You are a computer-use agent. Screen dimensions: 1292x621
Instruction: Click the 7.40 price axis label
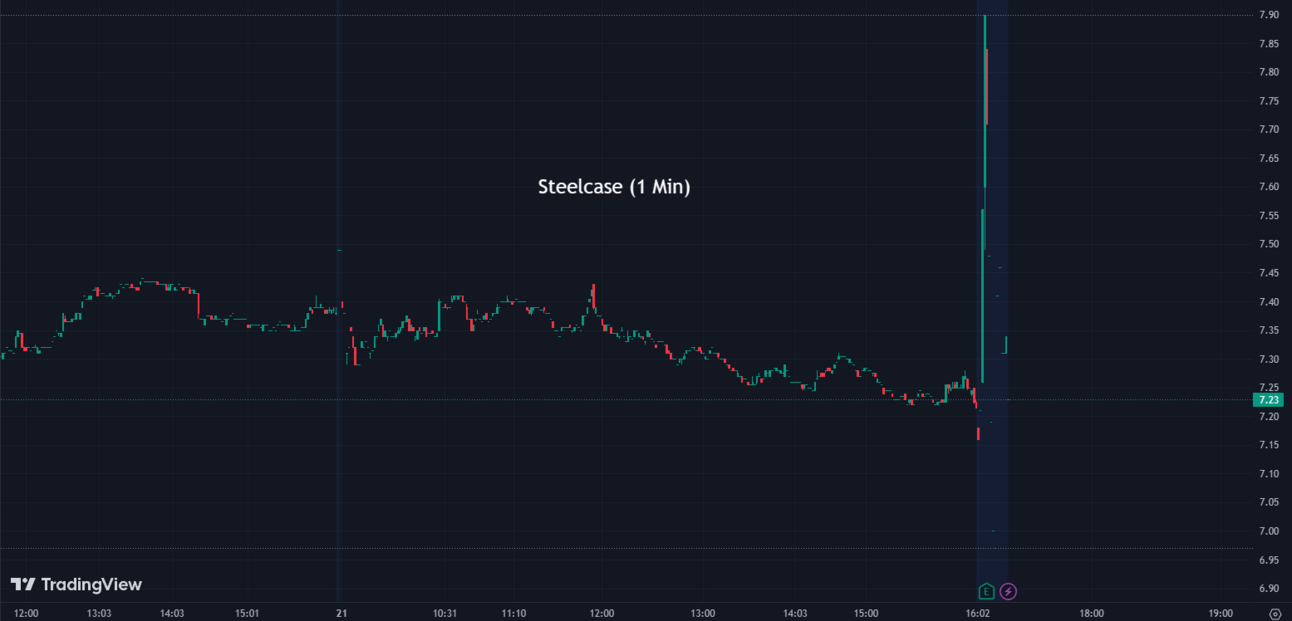[1268, 302]
